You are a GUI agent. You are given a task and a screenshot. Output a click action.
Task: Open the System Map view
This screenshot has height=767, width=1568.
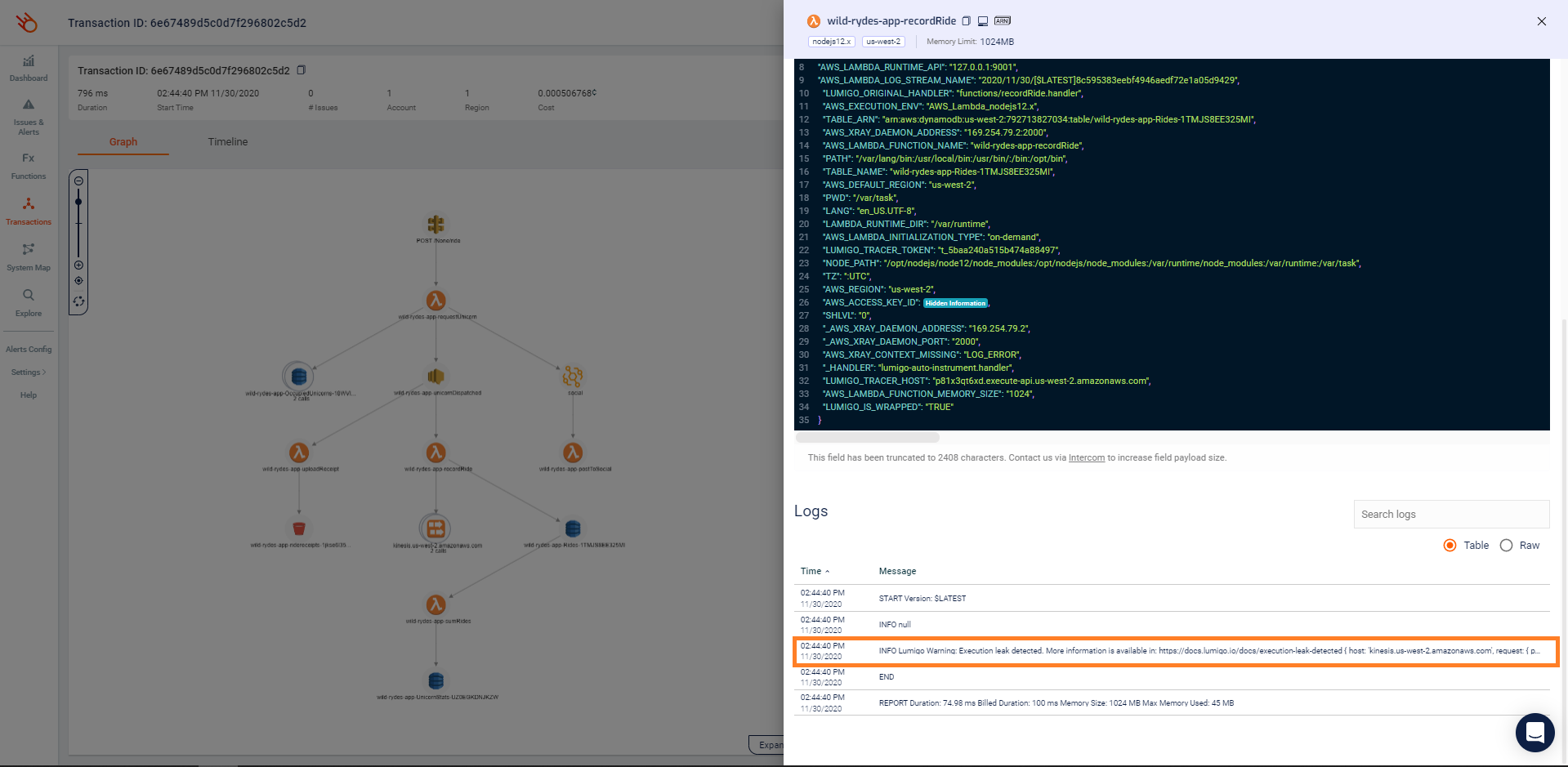29,257
